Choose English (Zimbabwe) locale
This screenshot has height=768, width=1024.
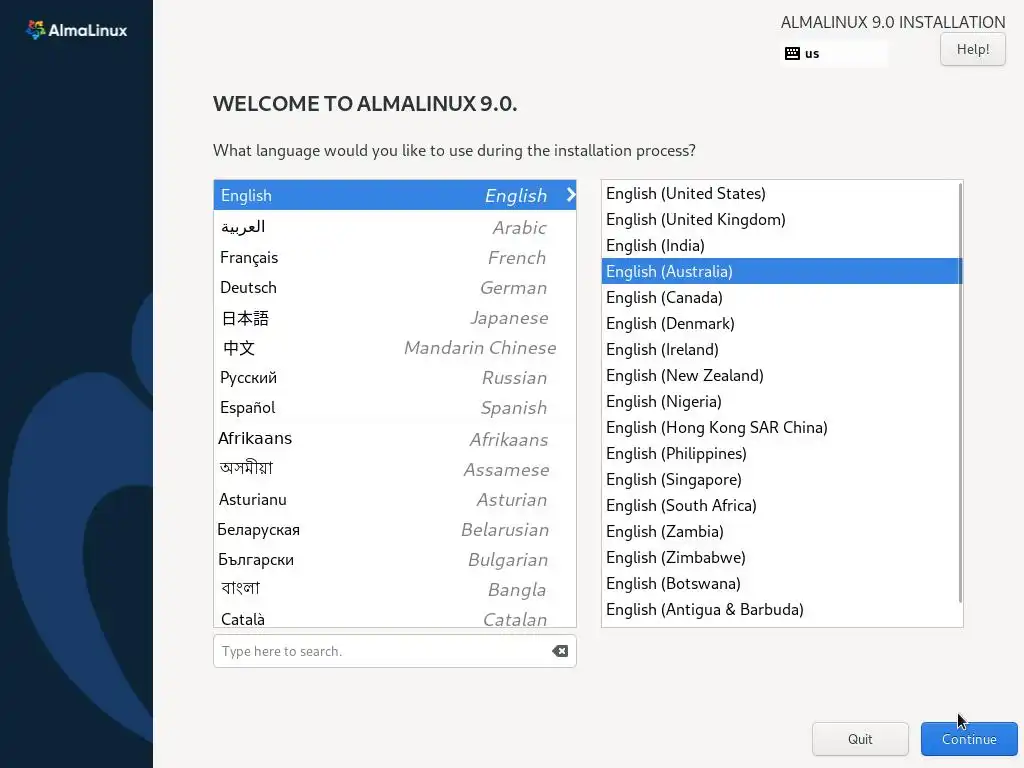point(780,557)
